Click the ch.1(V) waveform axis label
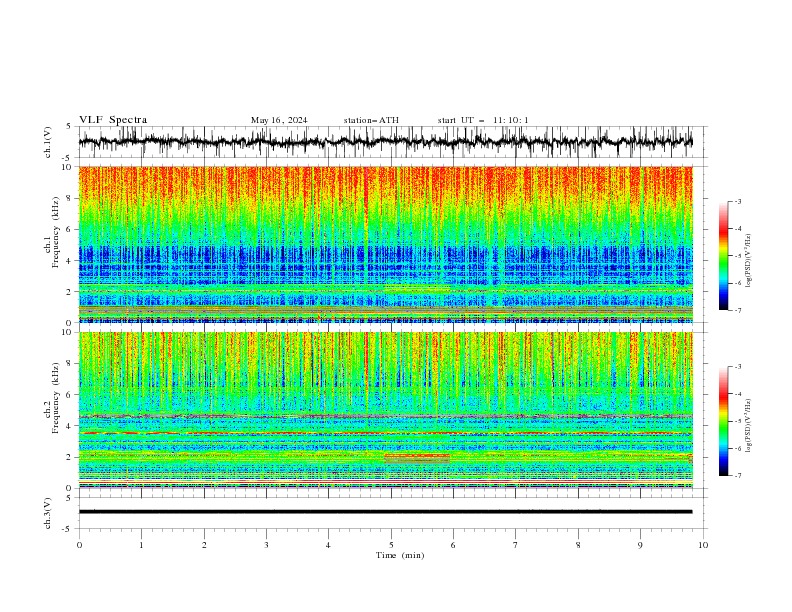 pyautogui.click(x=48, y=142)
